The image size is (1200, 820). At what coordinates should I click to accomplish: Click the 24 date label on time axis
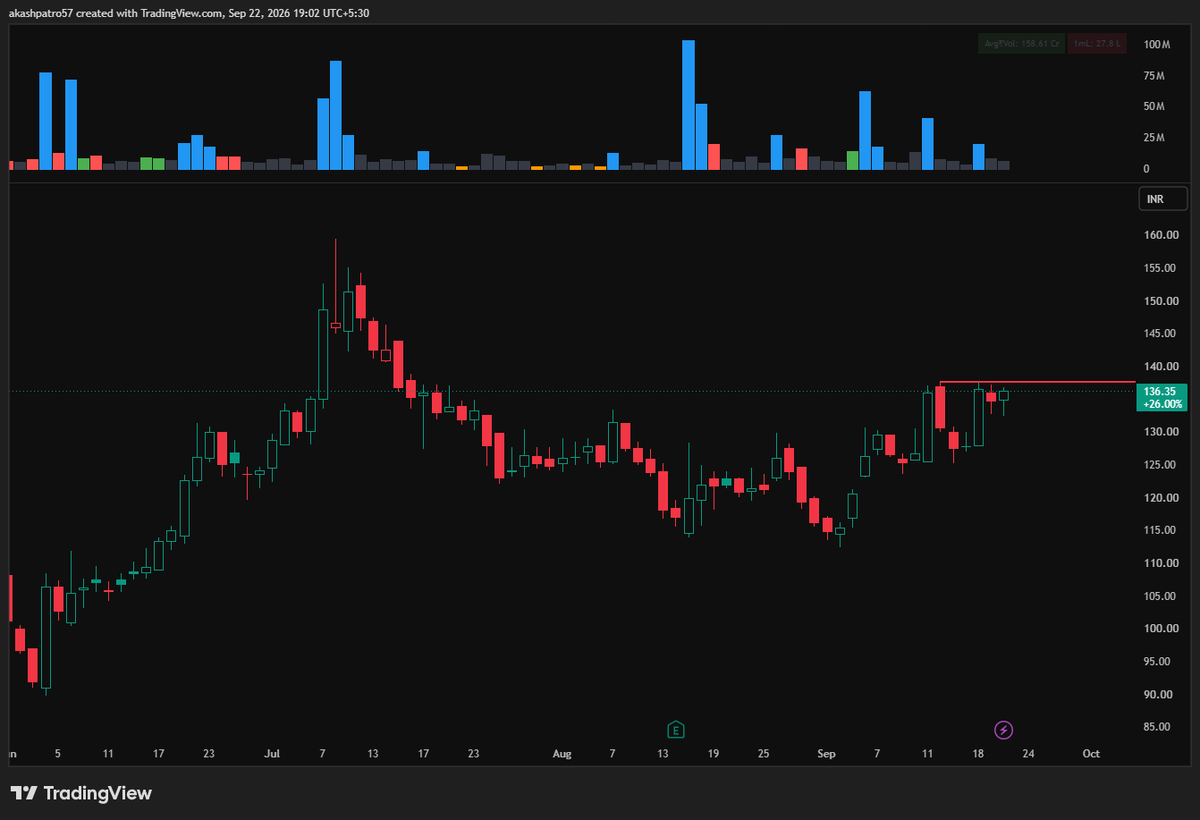pyautogui.click(x=1027, y=754)
